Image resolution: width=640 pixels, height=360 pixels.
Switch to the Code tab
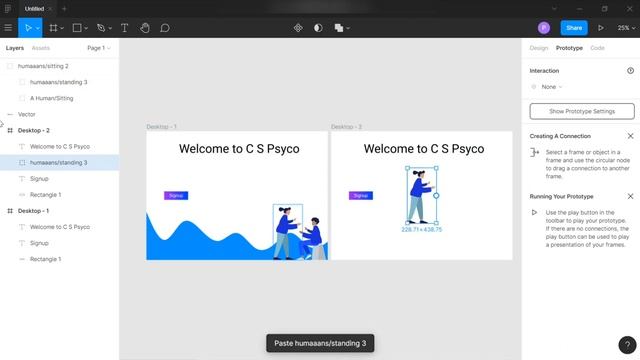click(597, 48)
